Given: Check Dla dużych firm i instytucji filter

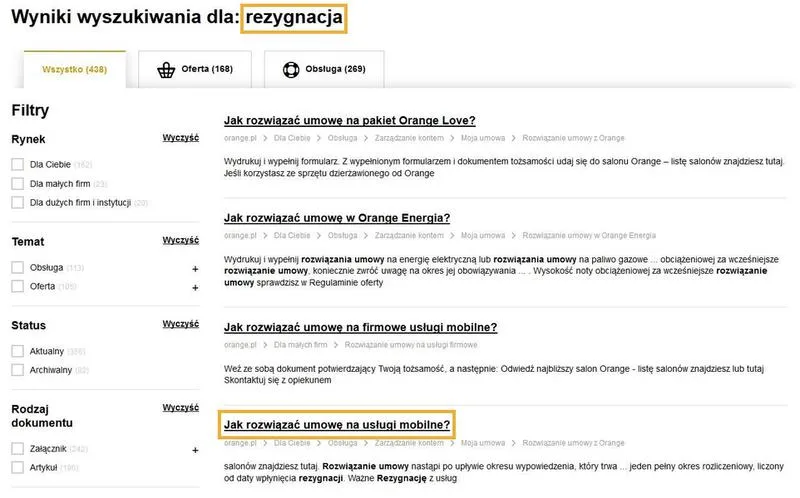Looking at the screenshot, I should (x=18, y=203).
